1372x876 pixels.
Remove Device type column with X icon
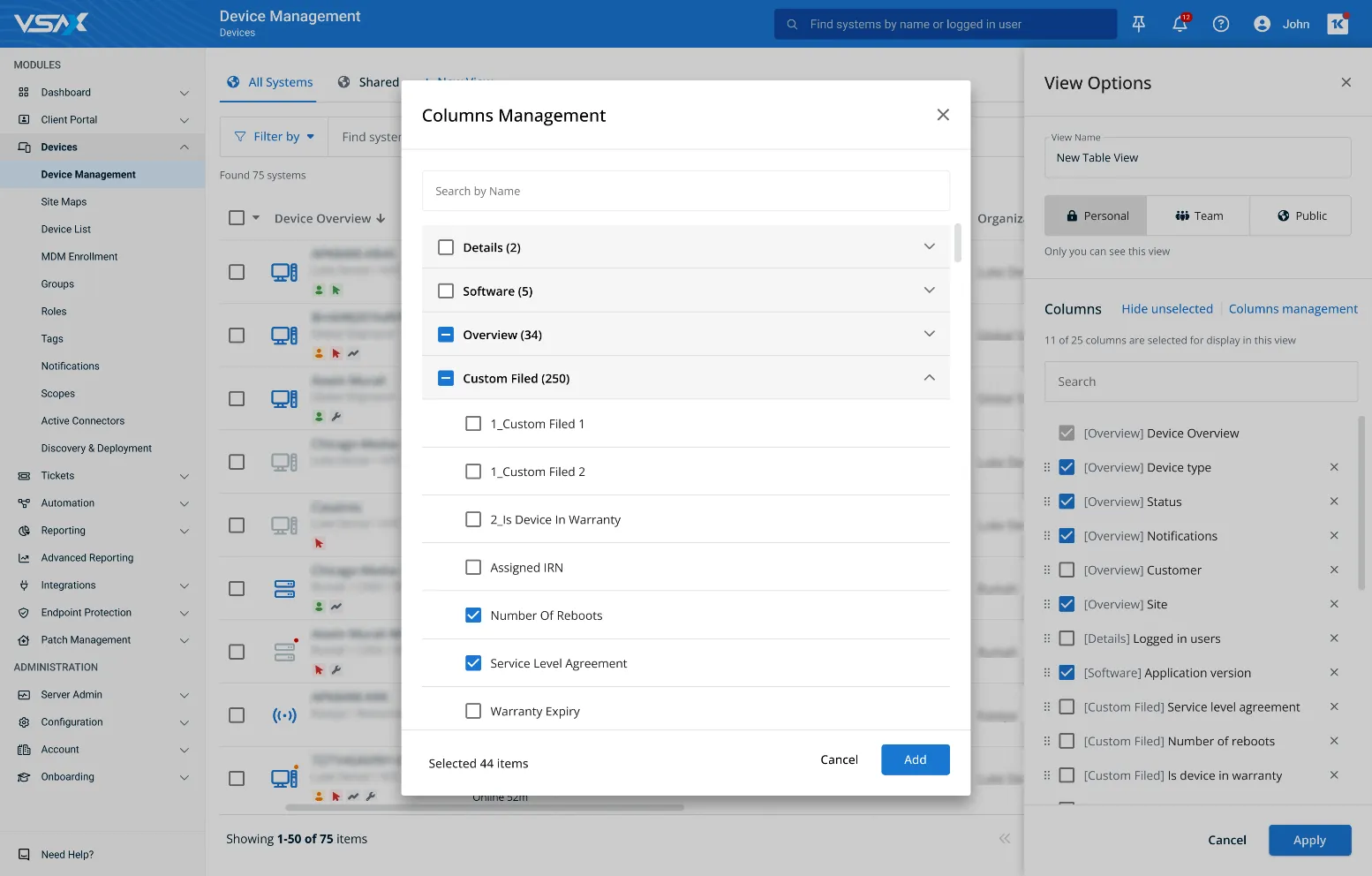(x=1333, y=467)
